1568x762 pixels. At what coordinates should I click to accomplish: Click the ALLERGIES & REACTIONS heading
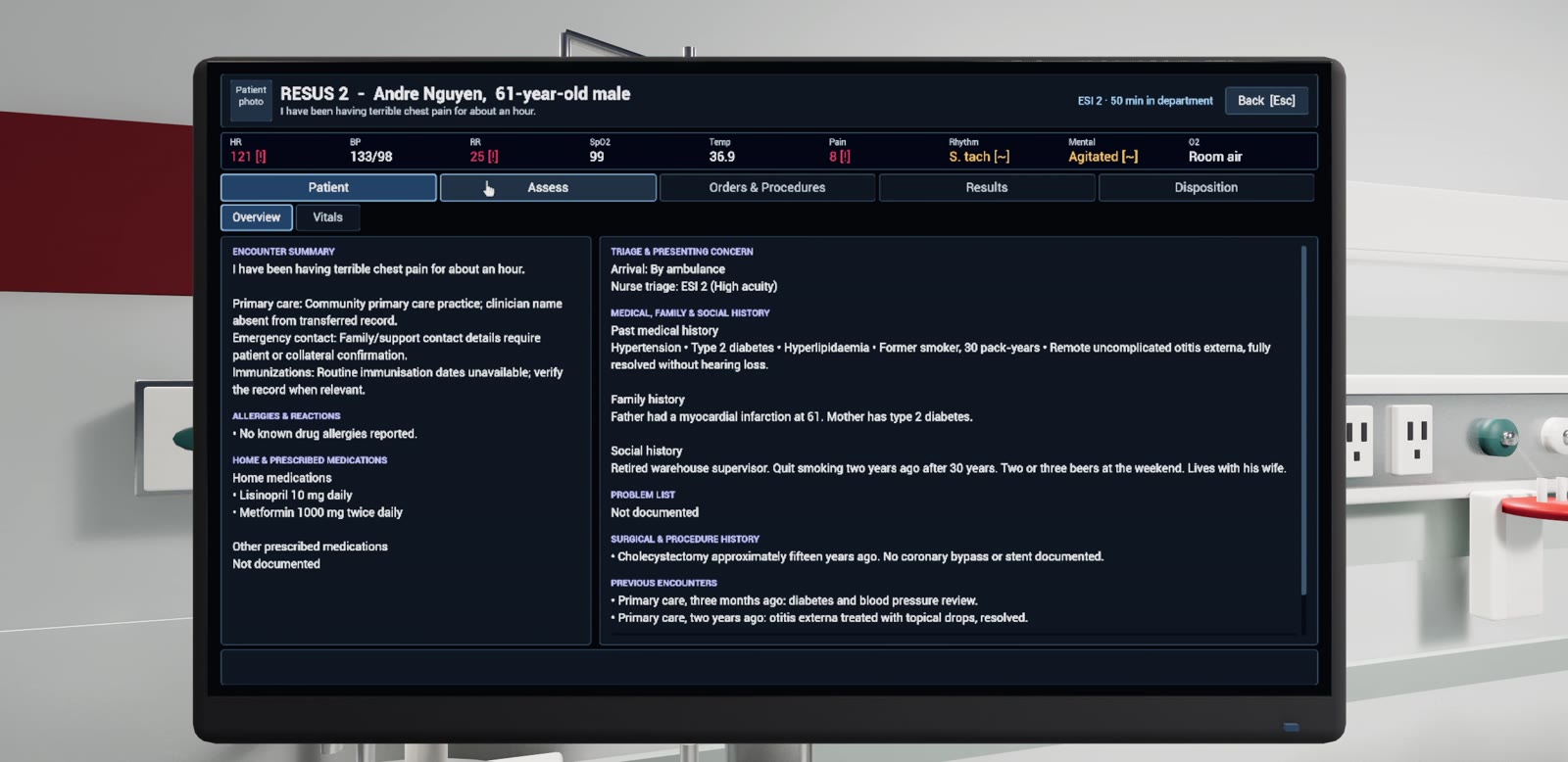tap(286, 416)
